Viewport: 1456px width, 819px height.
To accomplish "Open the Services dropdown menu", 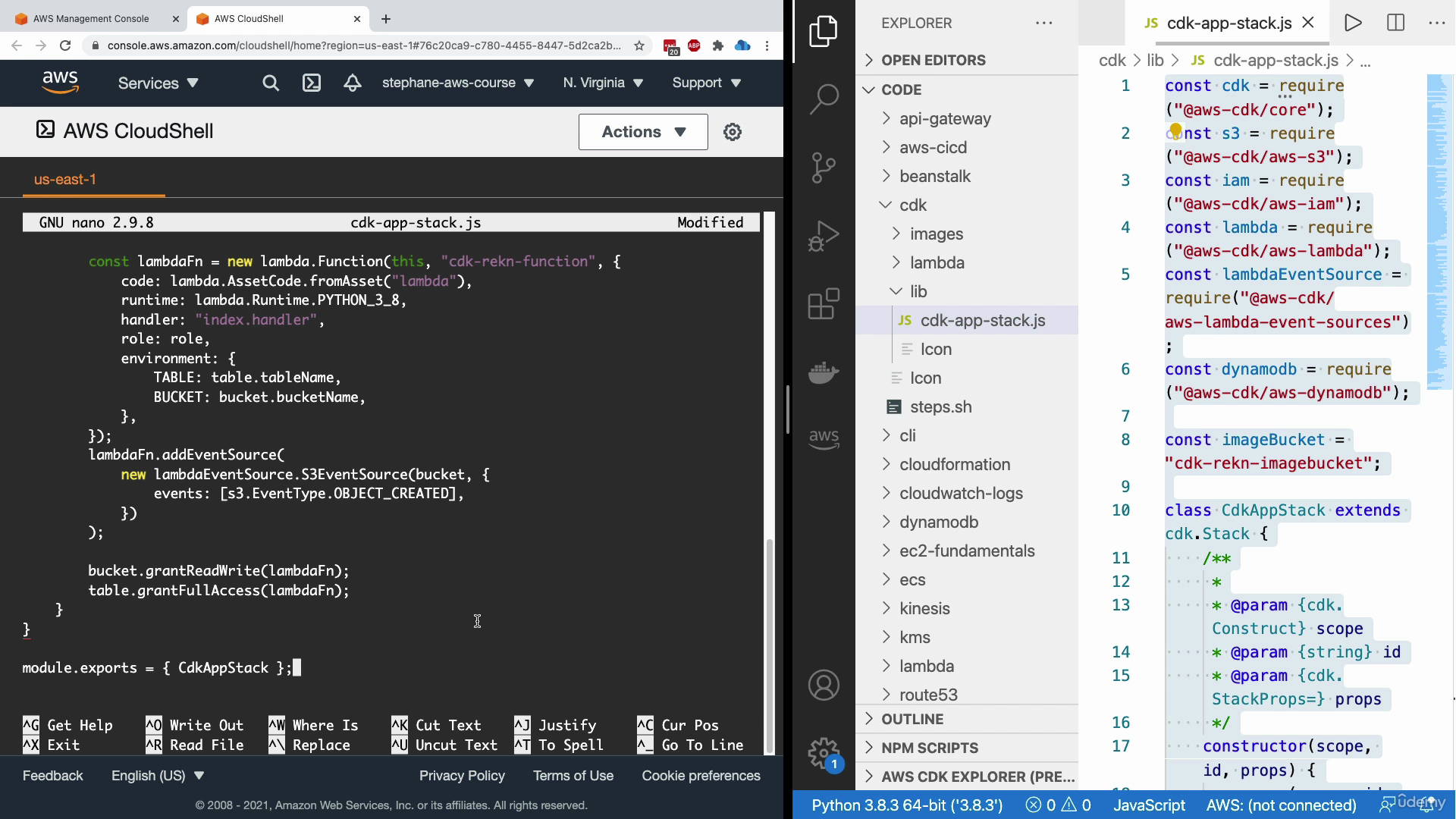I will coord(158,83).
